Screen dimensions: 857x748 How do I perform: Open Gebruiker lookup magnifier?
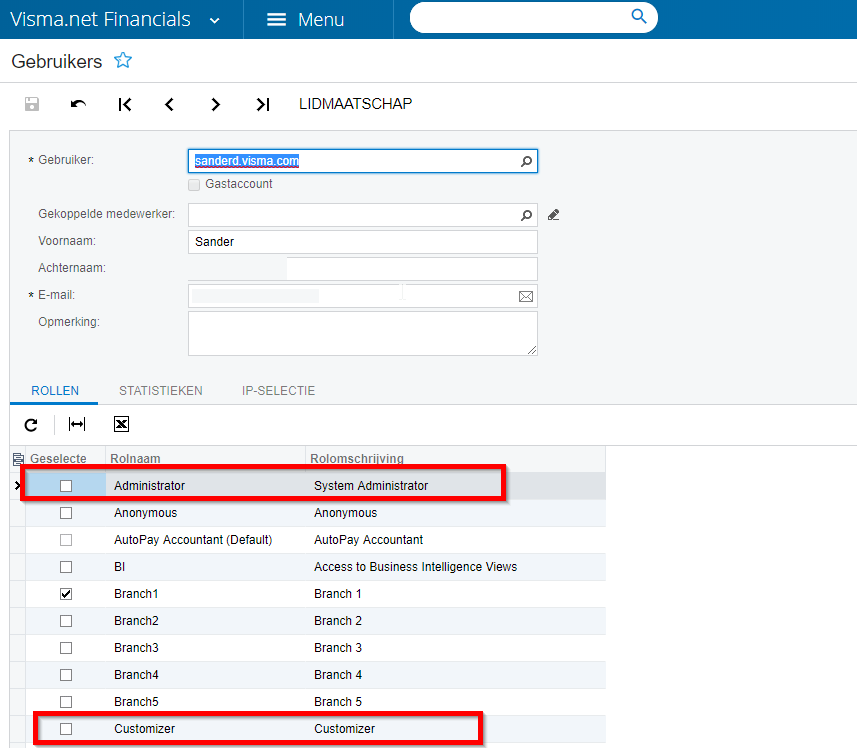click(526, 161)
